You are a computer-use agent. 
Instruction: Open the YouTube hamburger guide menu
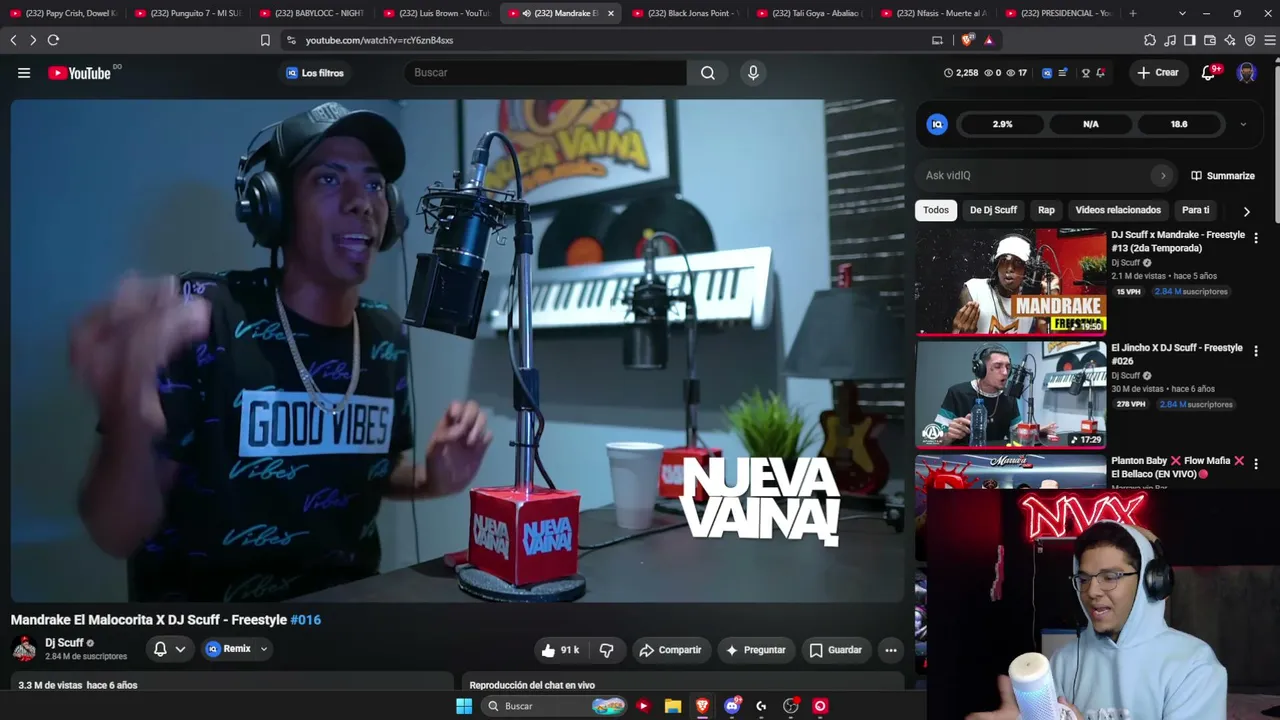(24, 73)
